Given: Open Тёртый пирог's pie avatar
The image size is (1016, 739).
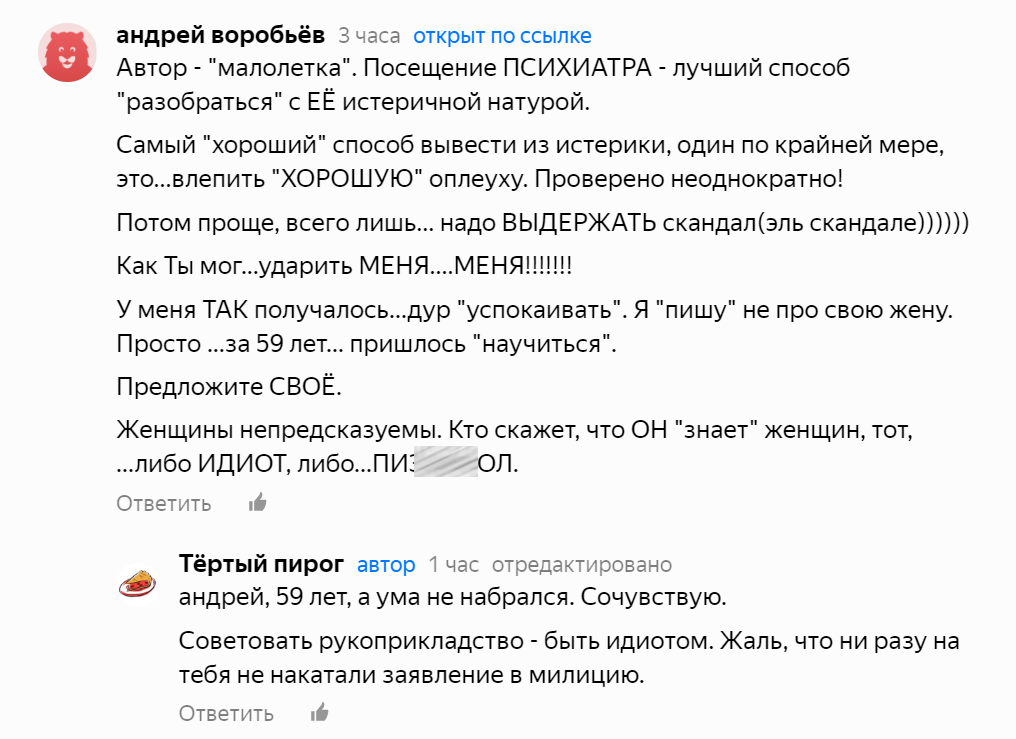Looking at the screenshot, I should click(137, 584).
